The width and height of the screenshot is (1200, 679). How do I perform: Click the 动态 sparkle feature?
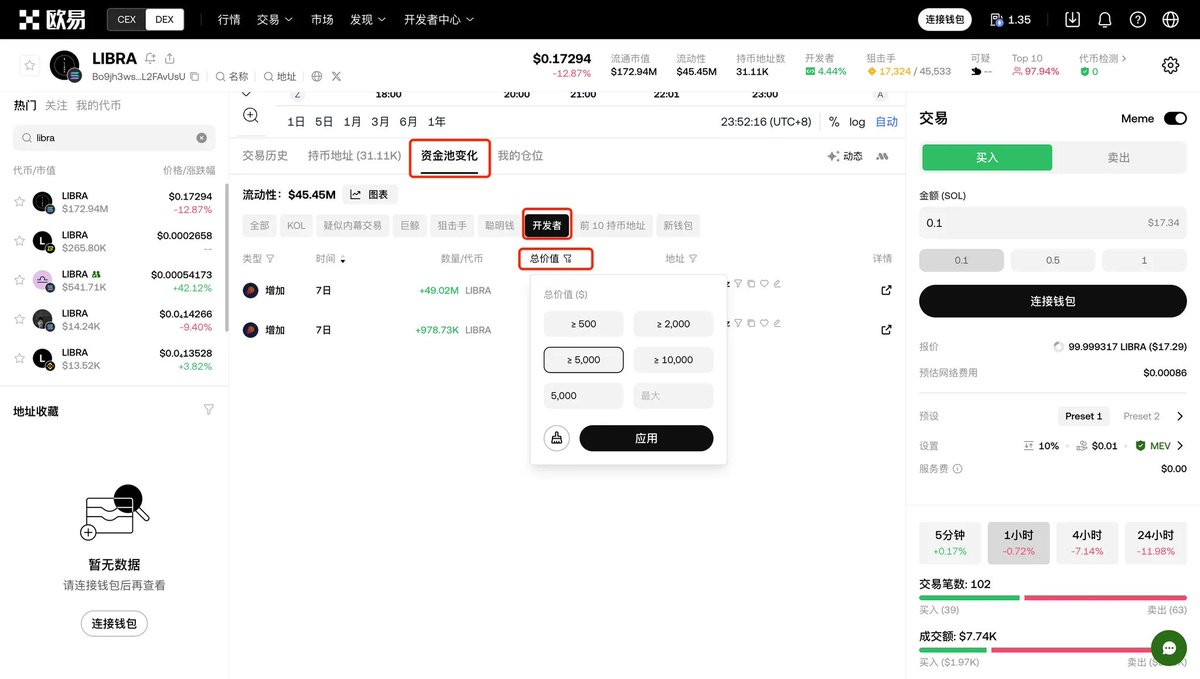(x=845, y=156)
